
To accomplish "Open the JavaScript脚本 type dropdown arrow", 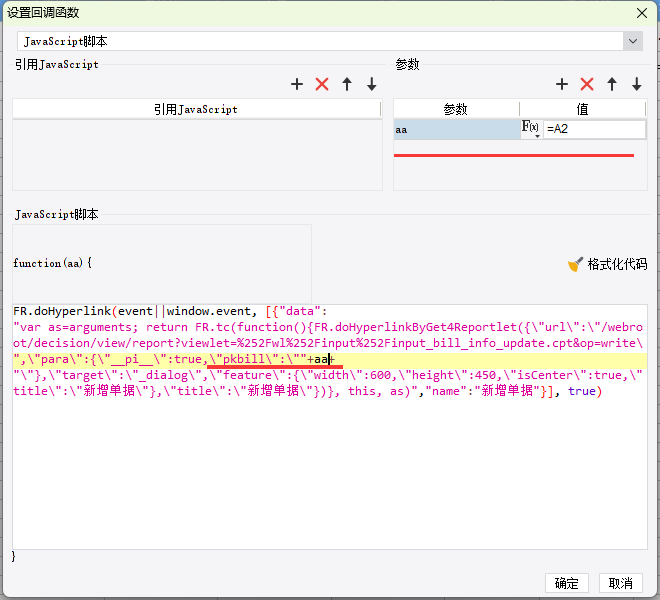I will 633,41.
